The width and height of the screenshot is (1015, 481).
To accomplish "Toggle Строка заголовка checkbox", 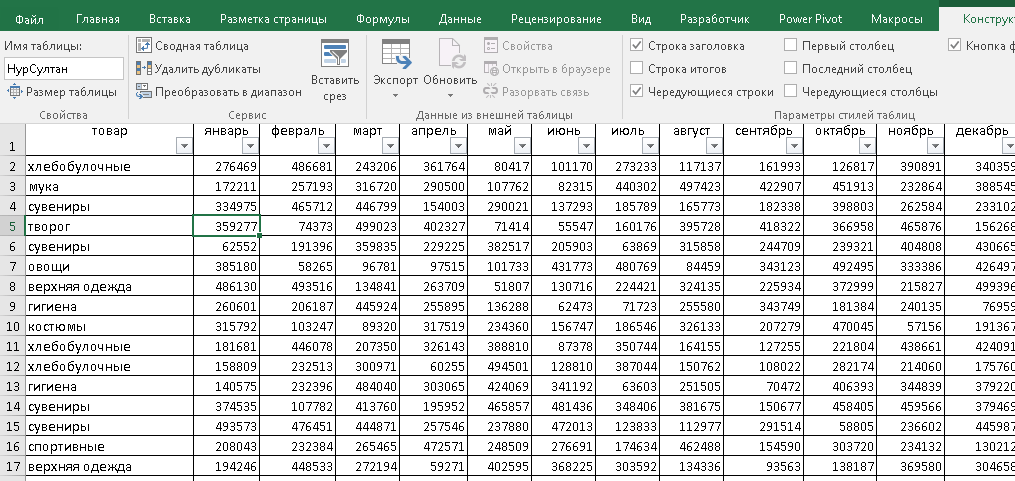I will coord(636,45).
